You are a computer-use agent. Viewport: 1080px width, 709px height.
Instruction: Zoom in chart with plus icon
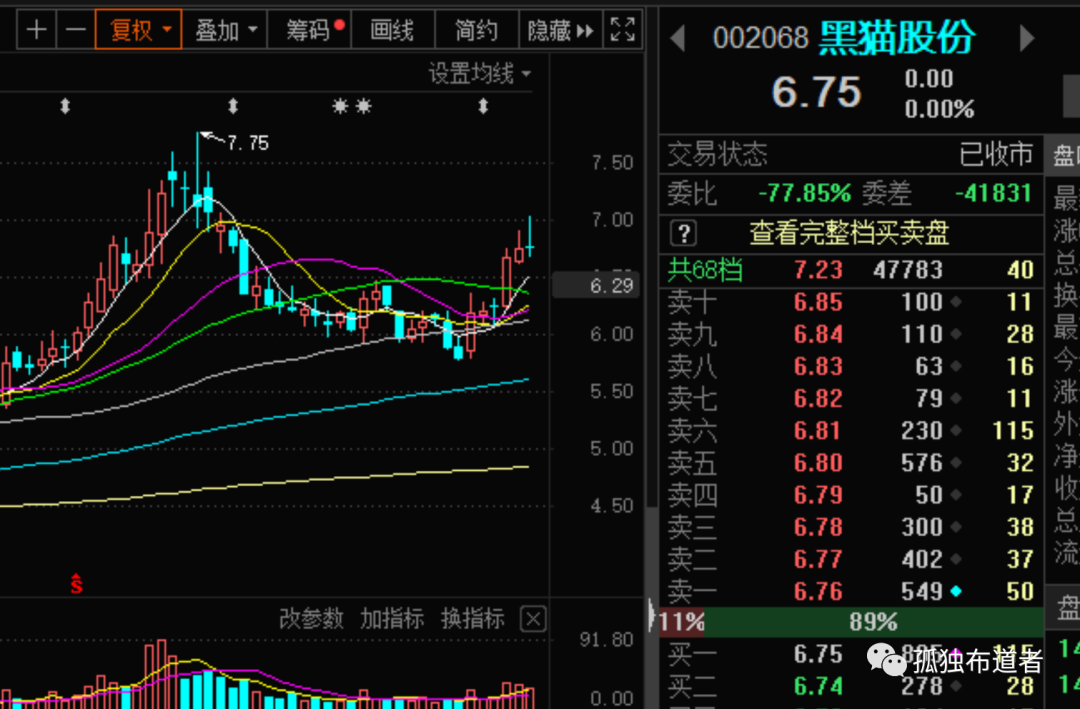click(x=37, y=30)
